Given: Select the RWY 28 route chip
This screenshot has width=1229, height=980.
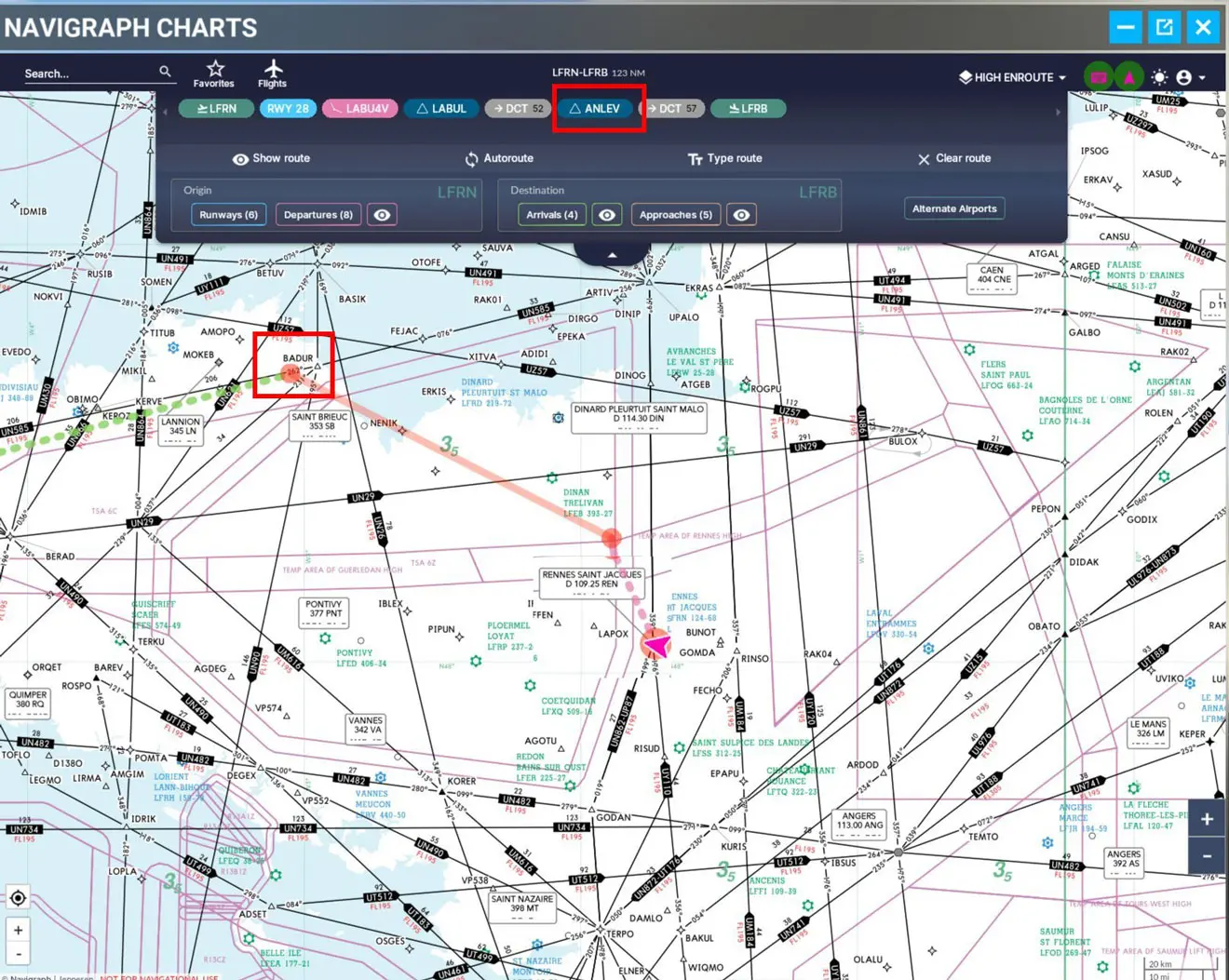Looking at the screenshot, I should [288, 109].
